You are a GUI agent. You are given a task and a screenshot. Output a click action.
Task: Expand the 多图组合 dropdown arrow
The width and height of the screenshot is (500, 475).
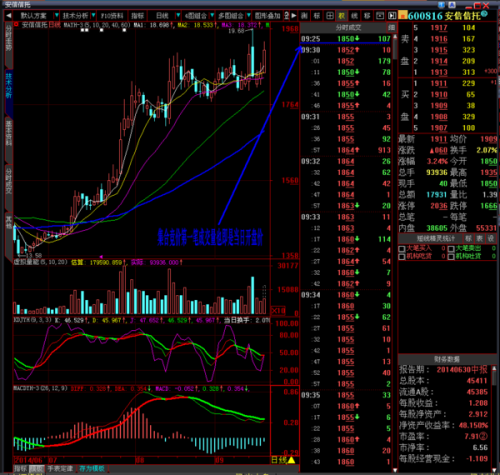pyautogui.click(x=248, y=15)
